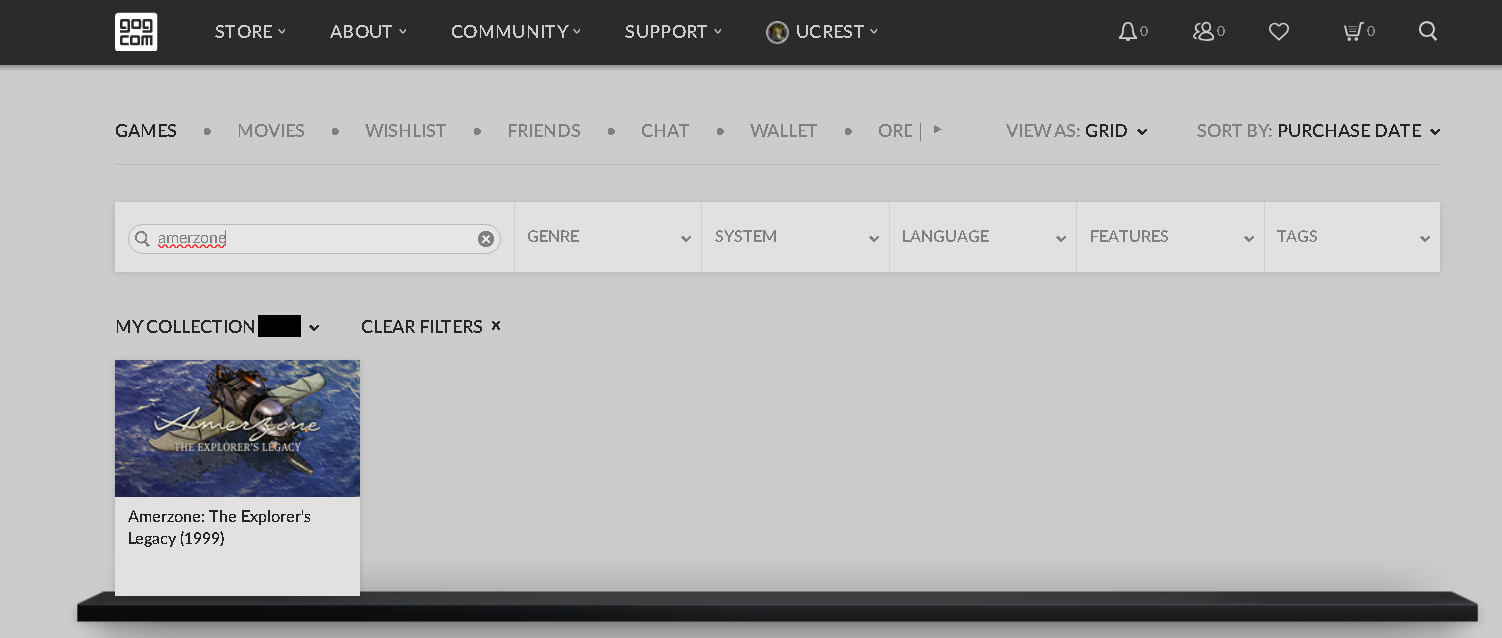Open the STORE menu

pos(250,32)
